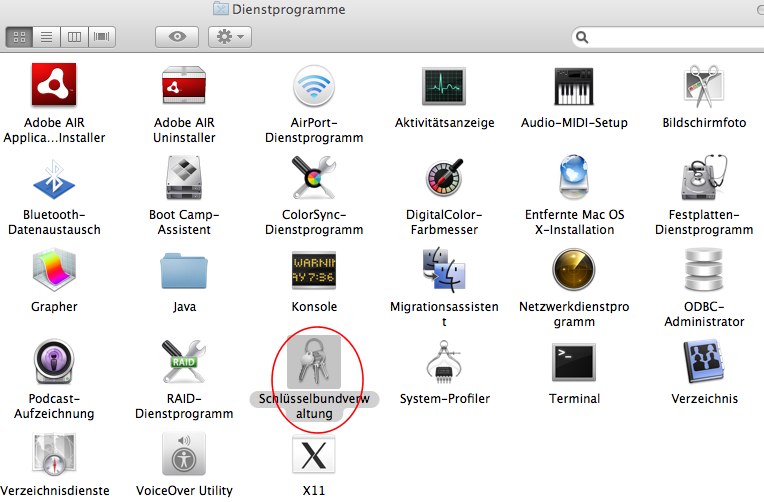Open the Terminal icon
Viewport: 764px width, 502px height.
574,362
